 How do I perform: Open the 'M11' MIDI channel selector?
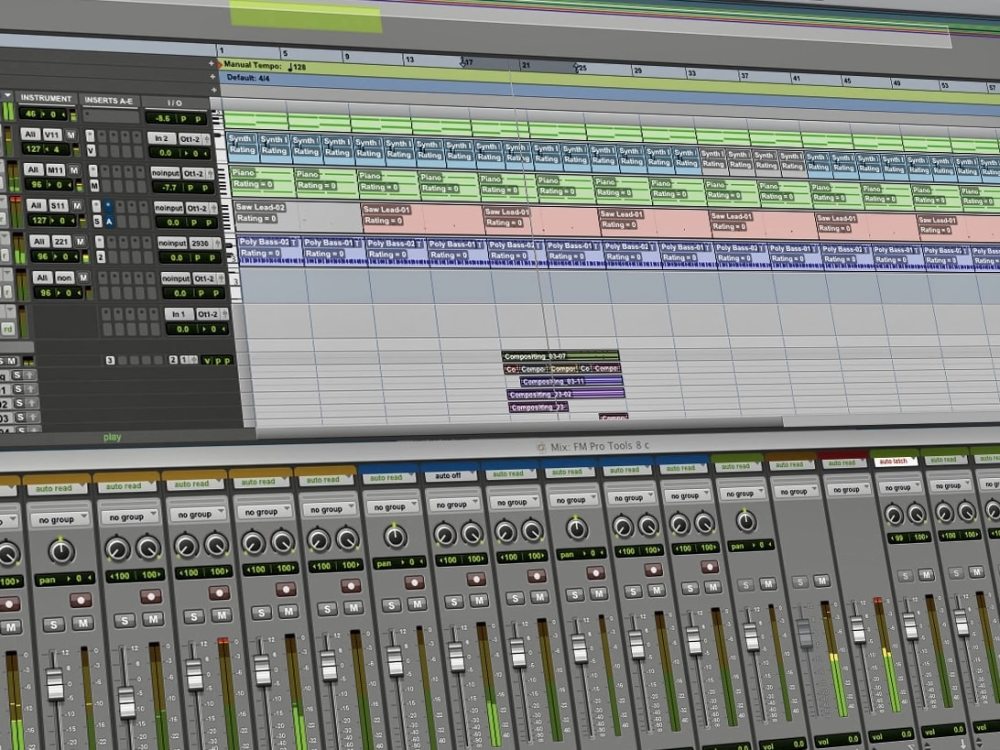[55, 170]
